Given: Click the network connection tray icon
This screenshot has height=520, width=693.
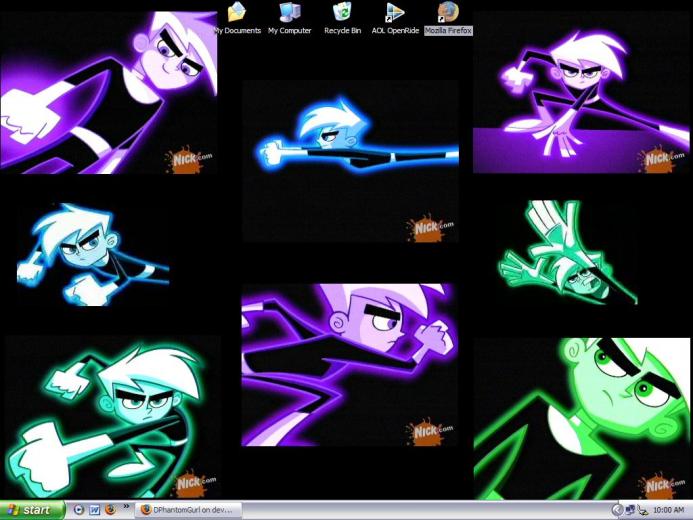Looking at the screenshot, I should [630, 510].
